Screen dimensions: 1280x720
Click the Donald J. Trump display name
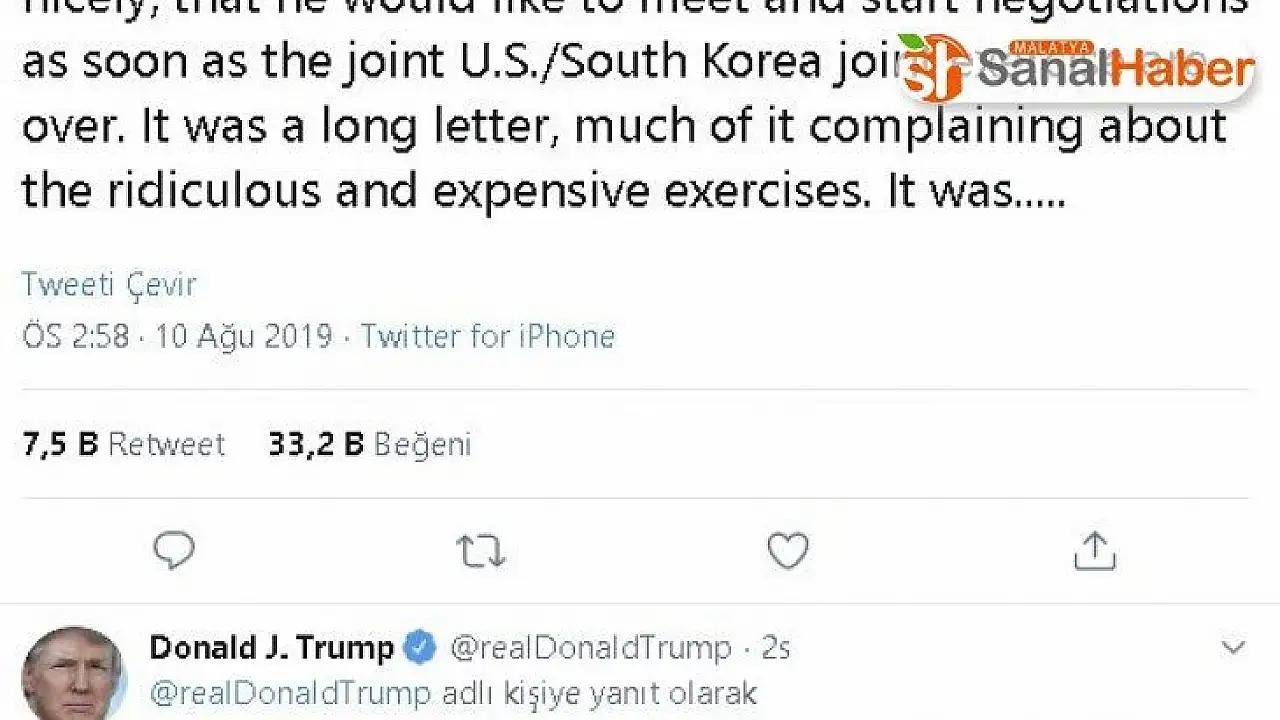pyautogui.click(x=271, y=648)
